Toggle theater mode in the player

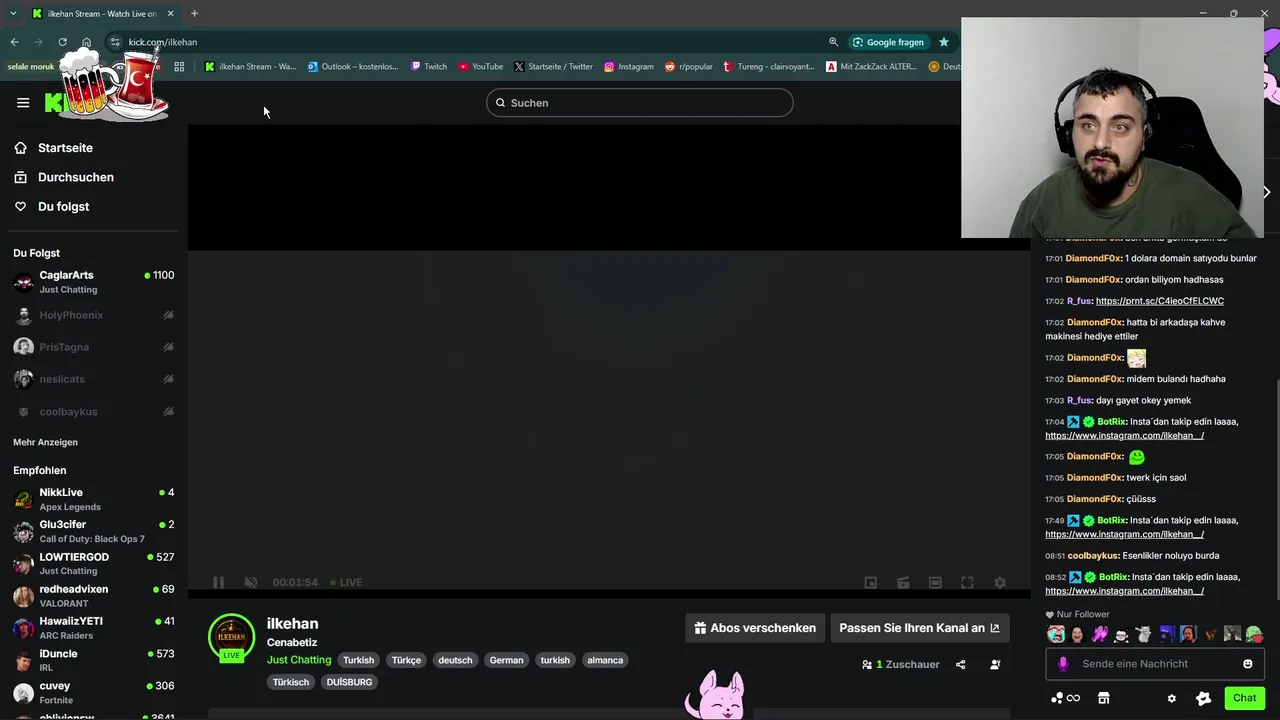[935, 582]
